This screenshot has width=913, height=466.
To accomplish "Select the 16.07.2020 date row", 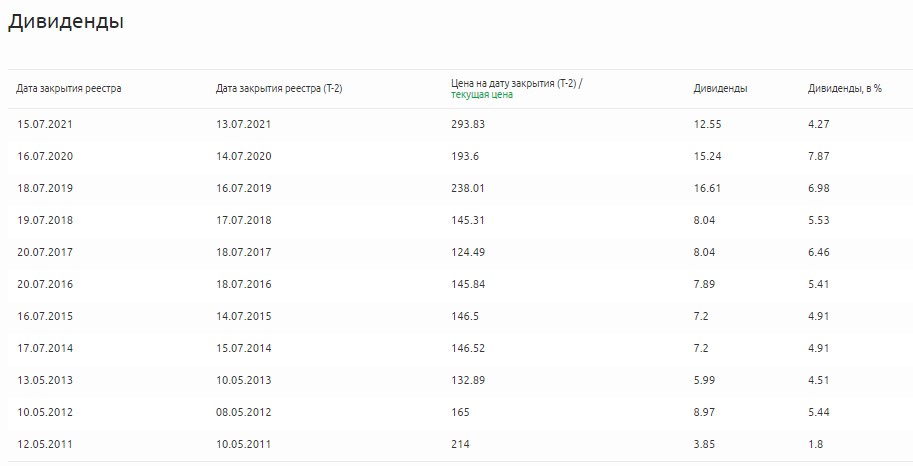I will point(45,156).
